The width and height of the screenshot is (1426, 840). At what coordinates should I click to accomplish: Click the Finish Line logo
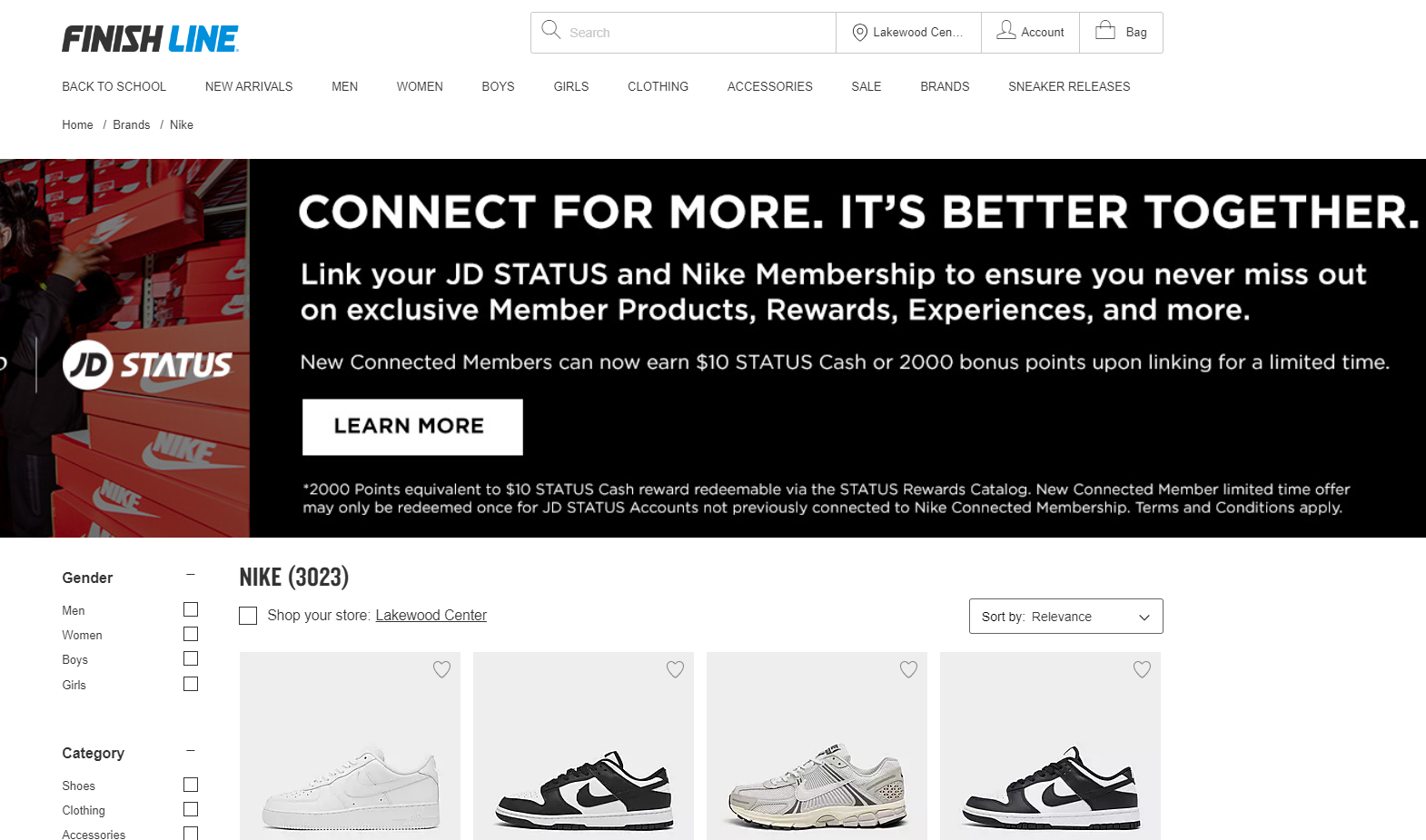(150, 39)
